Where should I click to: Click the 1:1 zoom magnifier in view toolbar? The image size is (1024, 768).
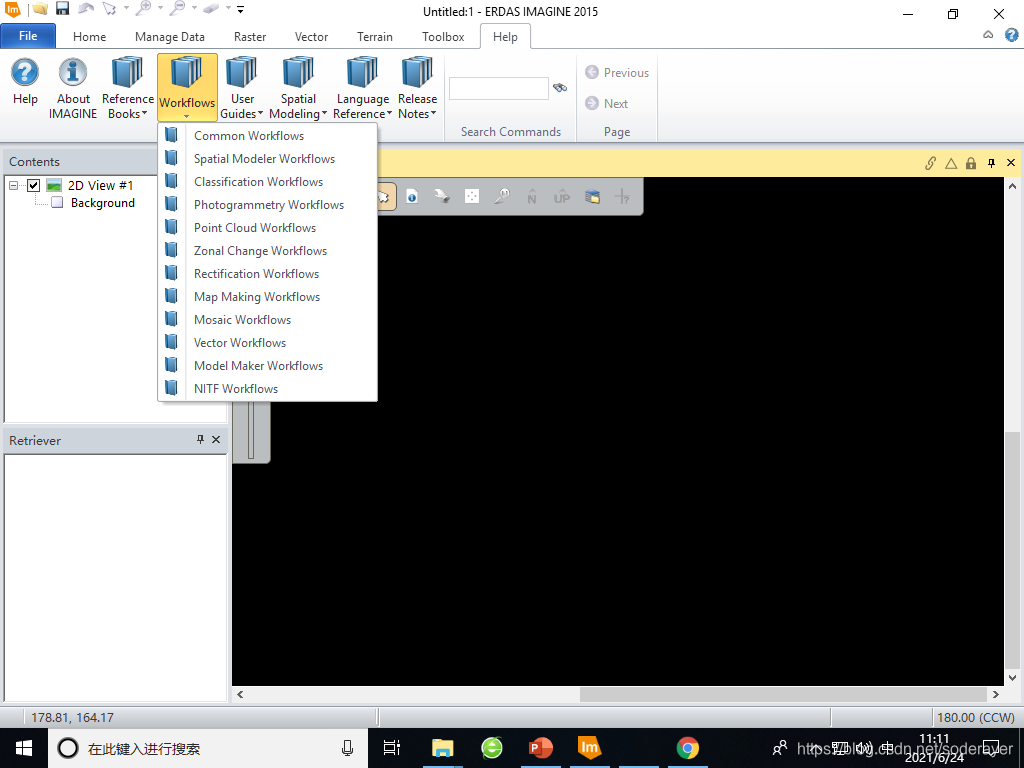502,196
